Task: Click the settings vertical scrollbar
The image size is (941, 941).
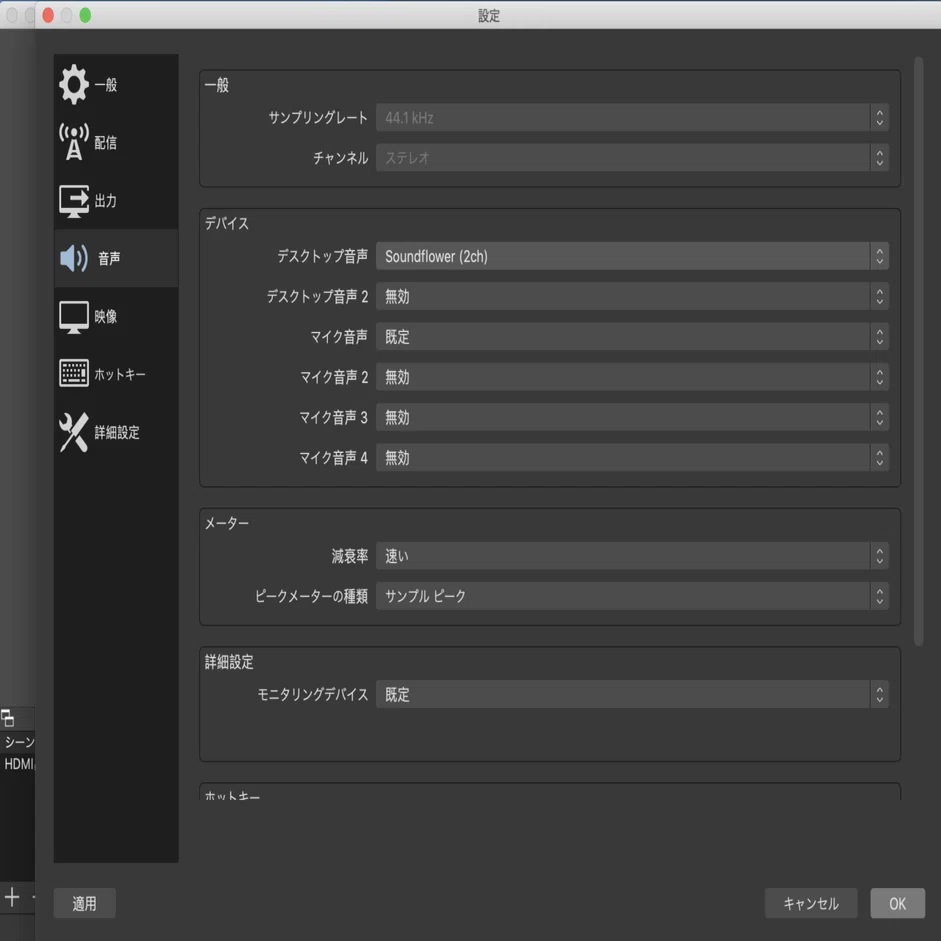Action: click(918, 352)
